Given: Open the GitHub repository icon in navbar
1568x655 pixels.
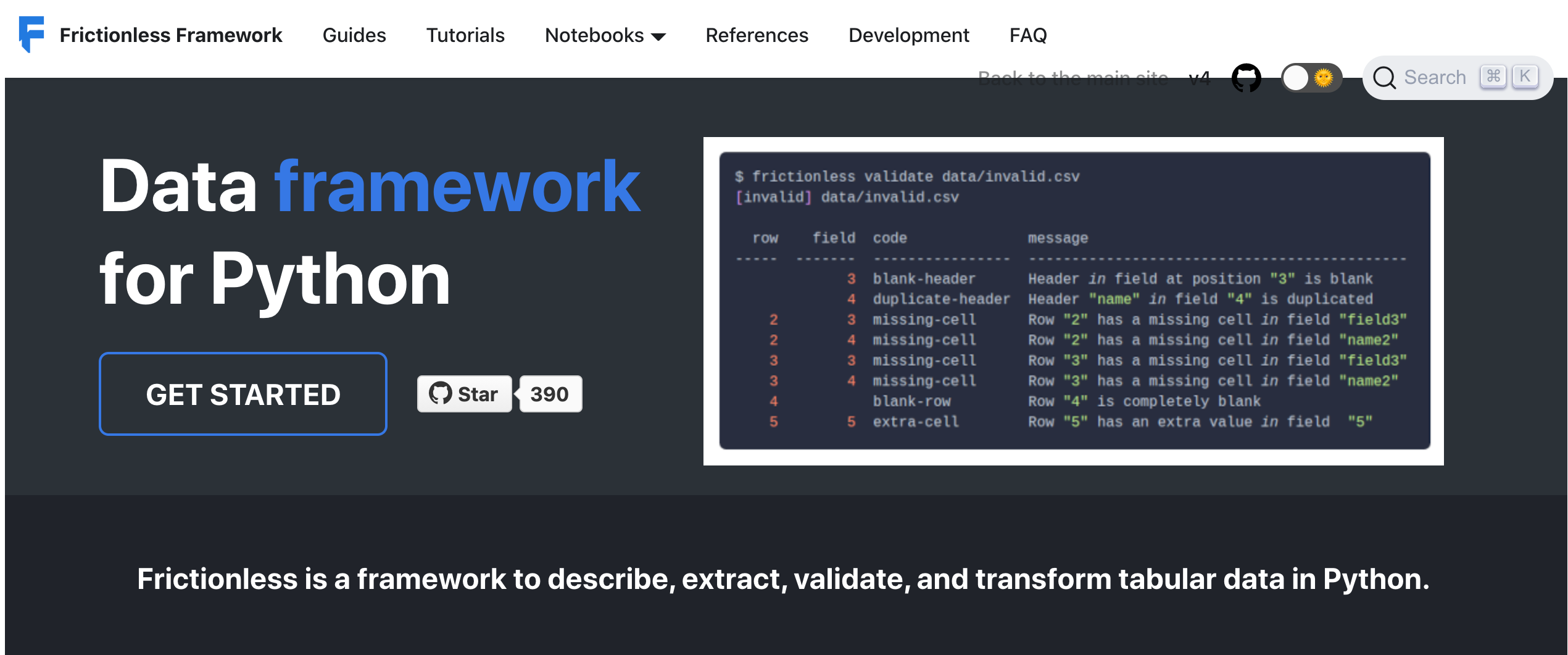Looking at the screenshot, I should click(1246, 78).
